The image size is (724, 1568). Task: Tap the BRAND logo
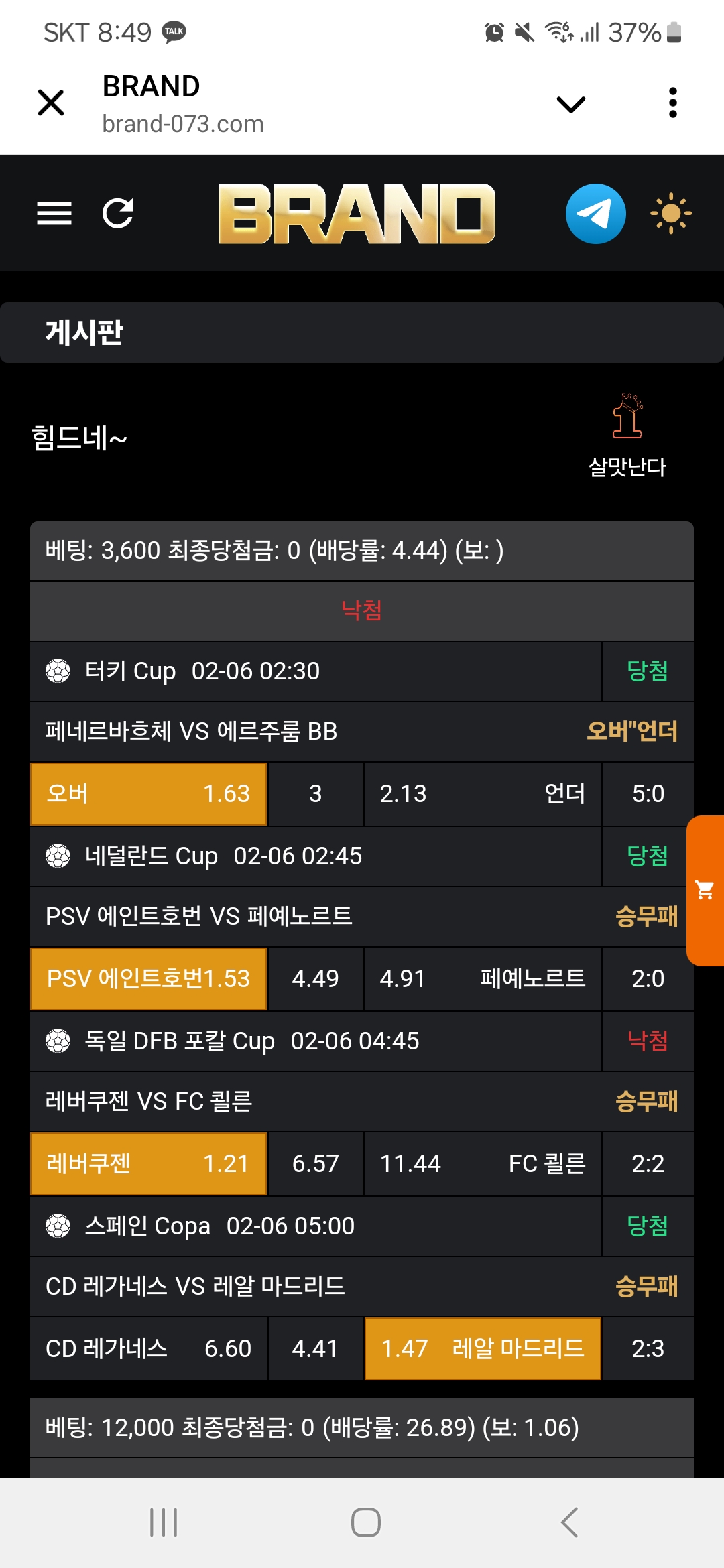[x=357, y=214]
